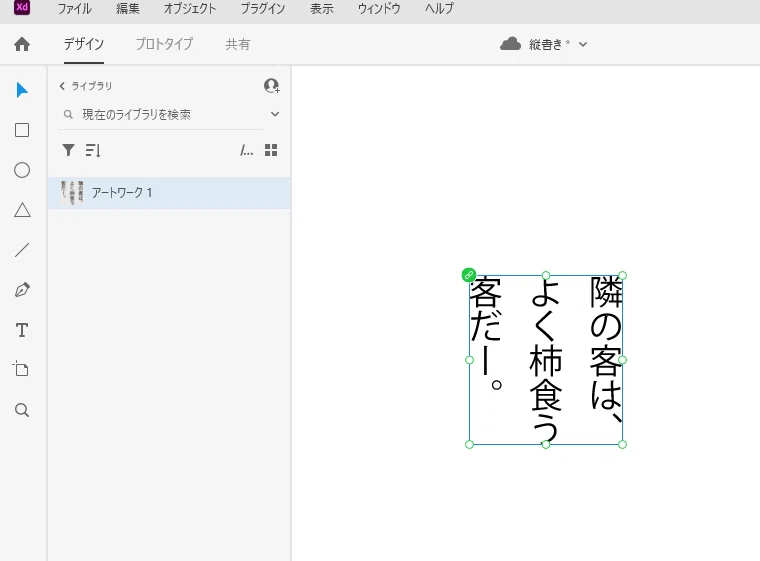Select the Text tool

pyautogui.click(x=22, y=330)
